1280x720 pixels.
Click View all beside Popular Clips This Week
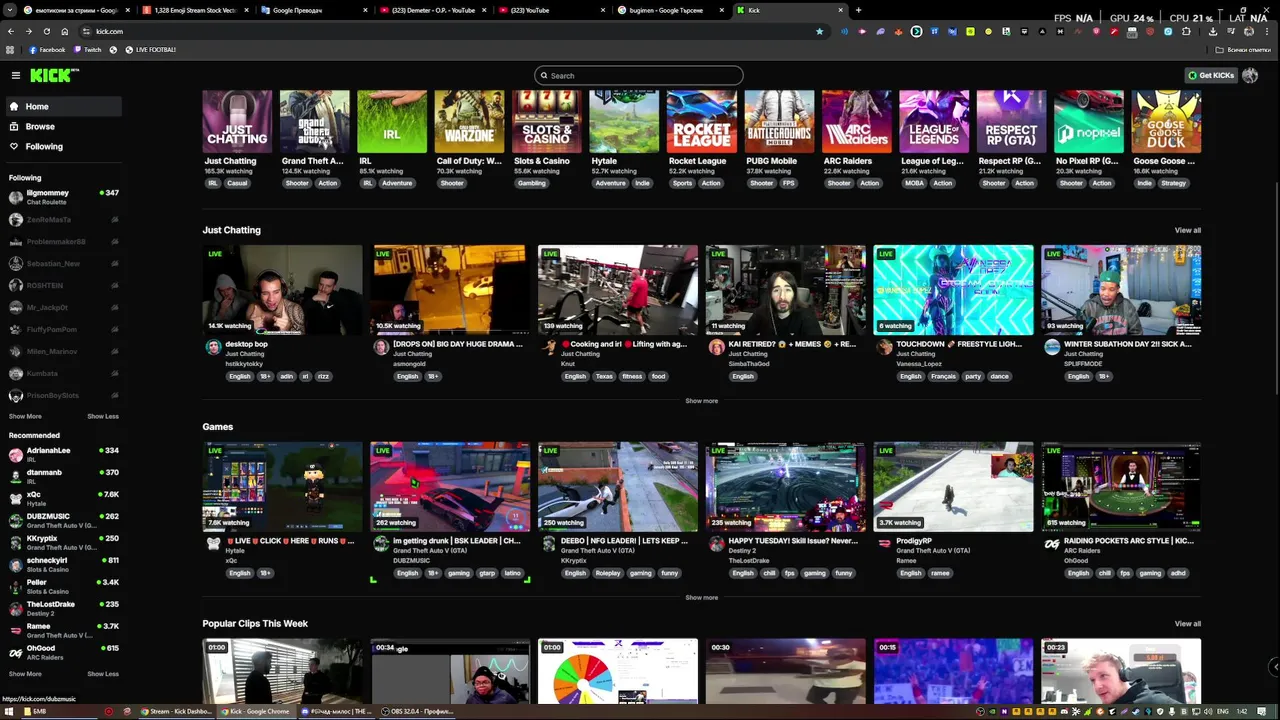1188,624
